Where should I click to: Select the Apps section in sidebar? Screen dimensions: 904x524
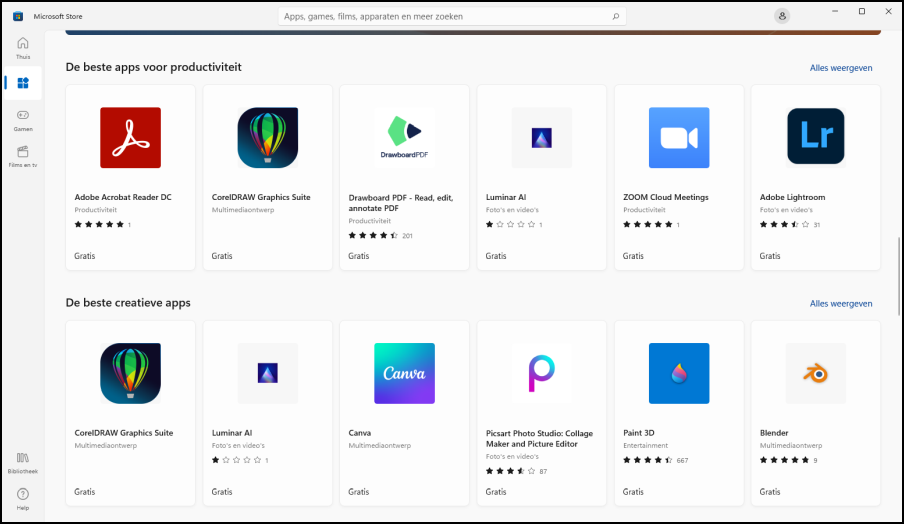tap(22, 83)
